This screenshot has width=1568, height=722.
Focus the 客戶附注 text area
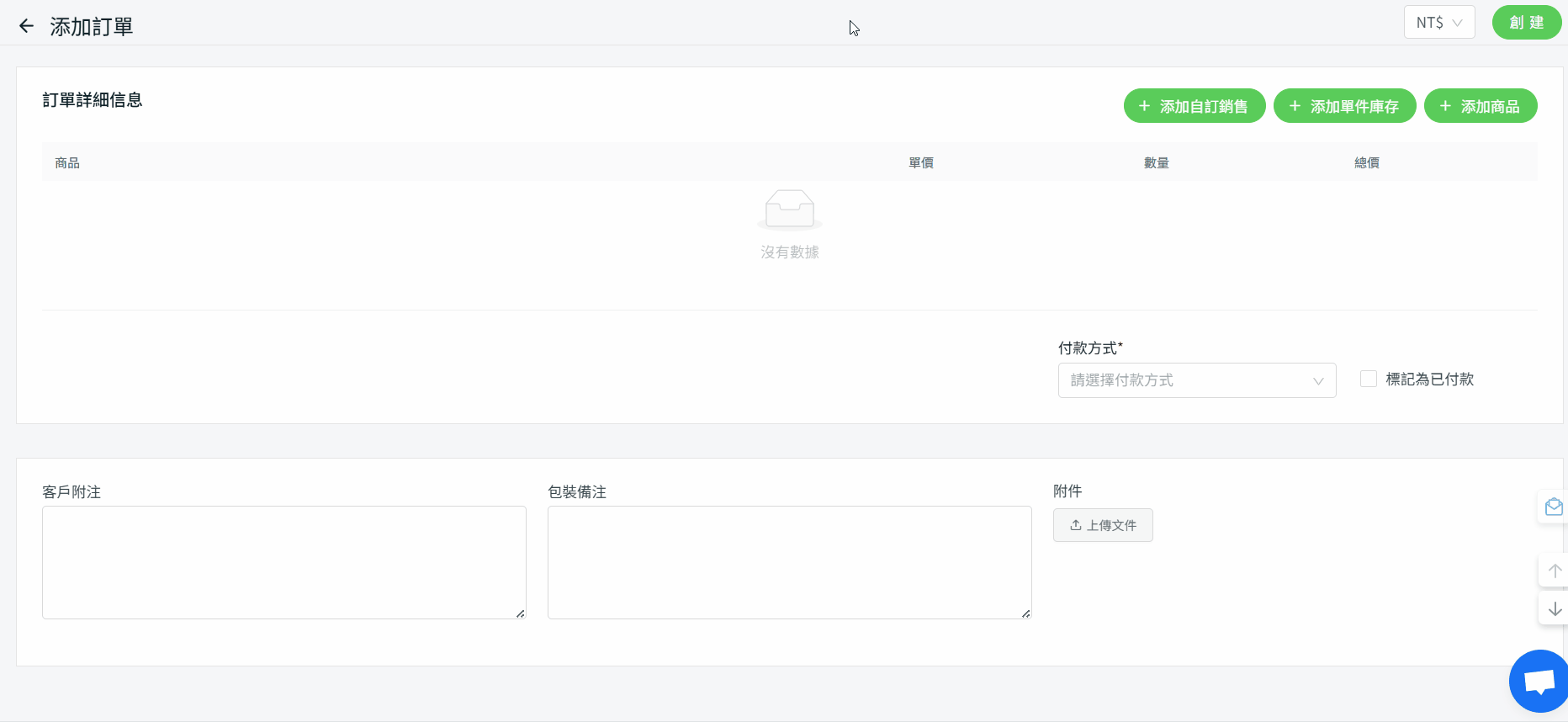tap(284, 562)
